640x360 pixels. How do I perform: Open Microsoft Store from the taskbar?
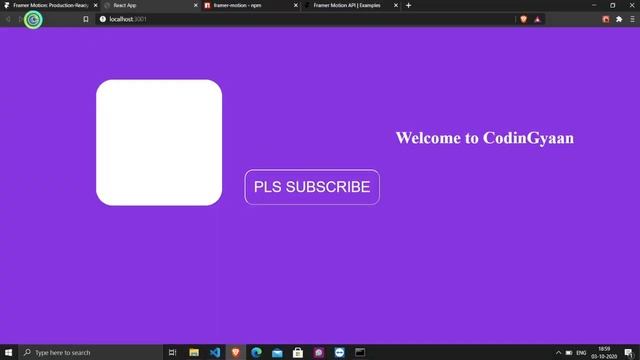pyautogui.click(x=298, y=352)
